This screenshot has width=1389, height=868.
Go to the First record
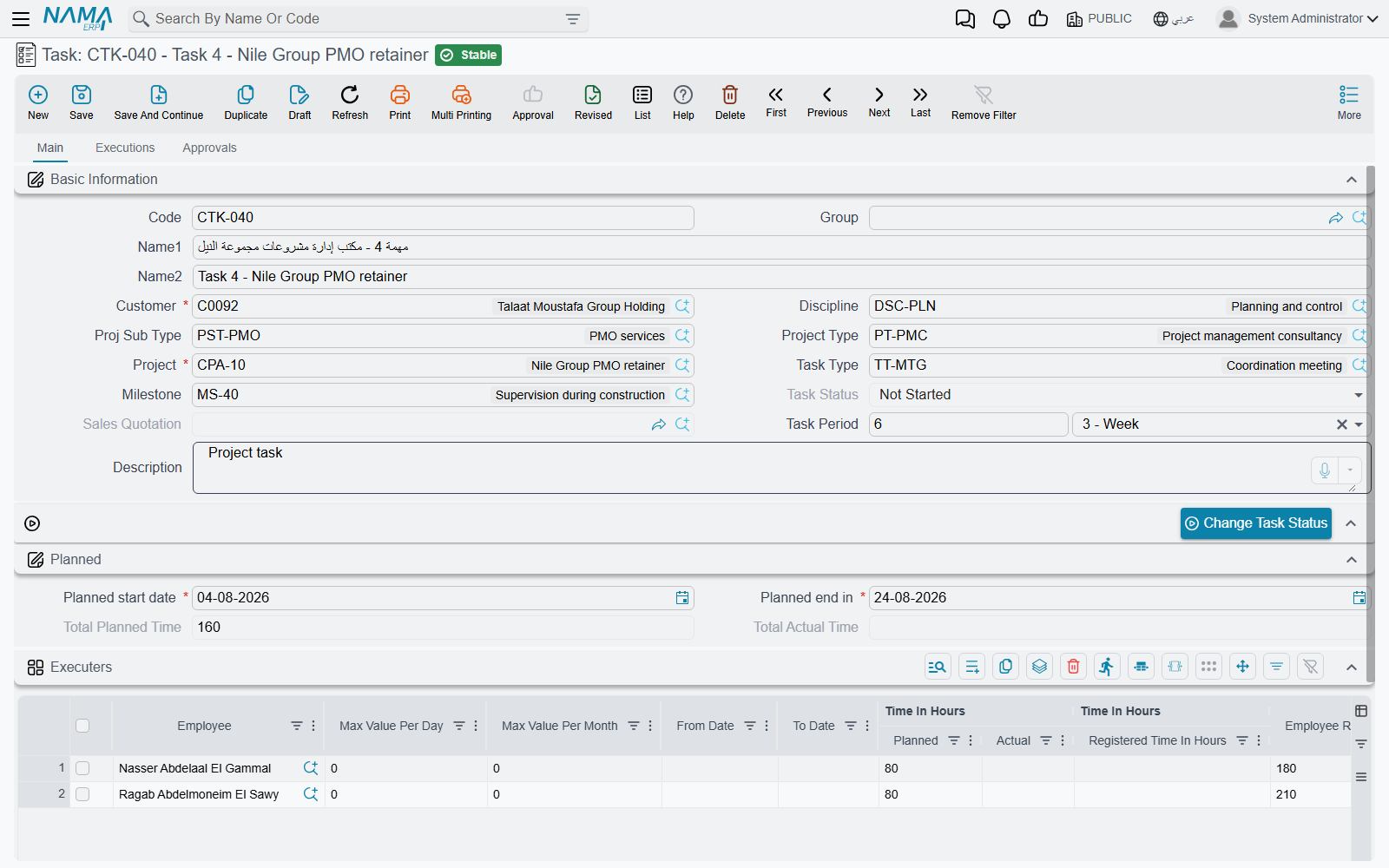[776, 102]
